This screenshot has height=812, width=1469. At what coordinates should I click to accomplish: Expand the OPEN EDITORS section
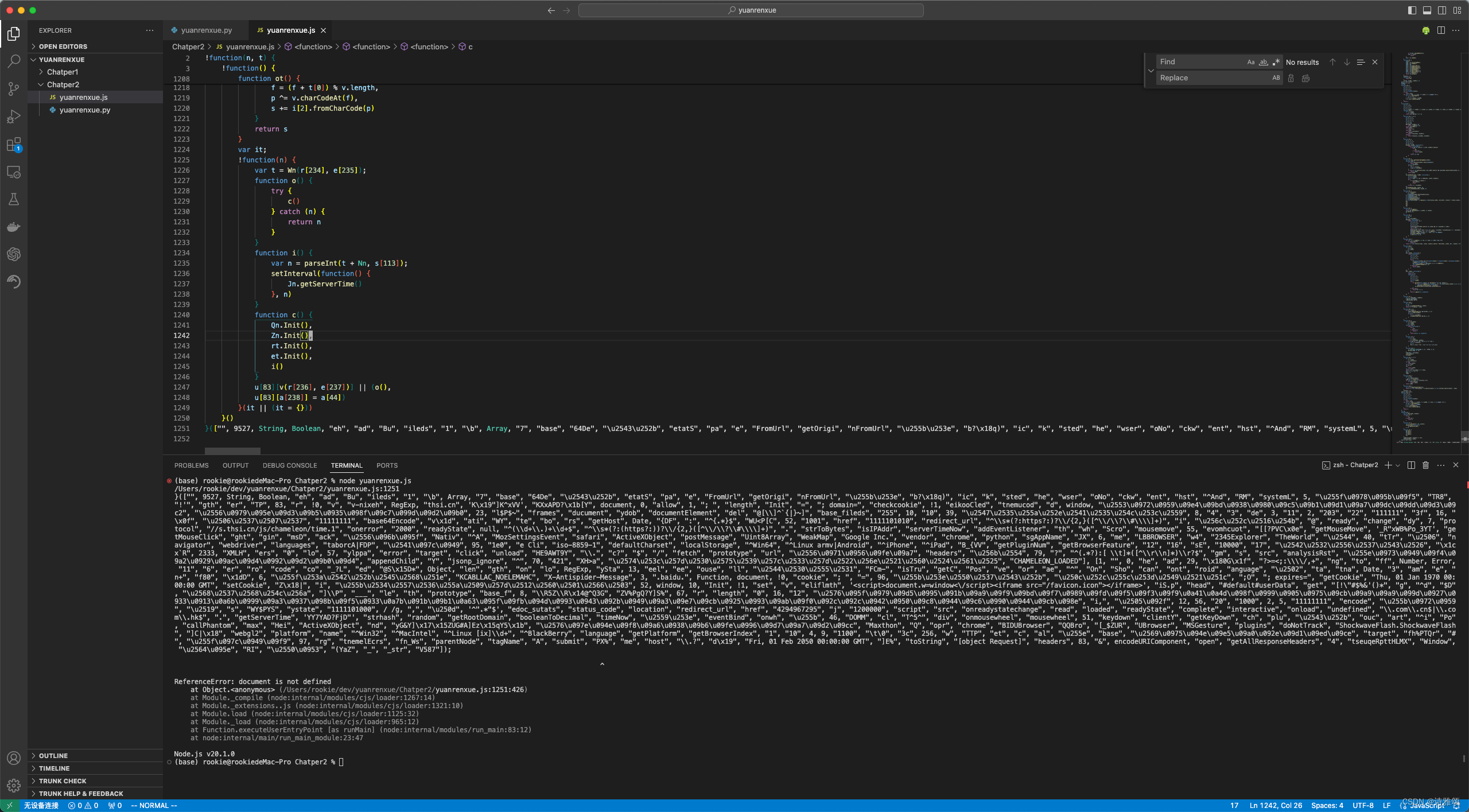click(x=96, y=46)
